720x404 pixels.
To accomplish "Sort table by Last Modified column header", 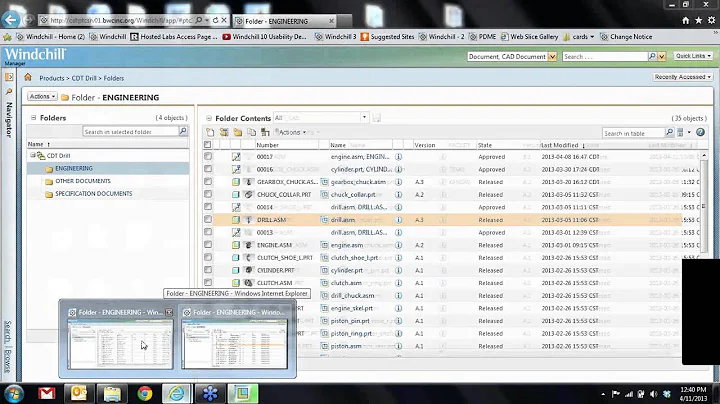I will (x=559, y=145).
